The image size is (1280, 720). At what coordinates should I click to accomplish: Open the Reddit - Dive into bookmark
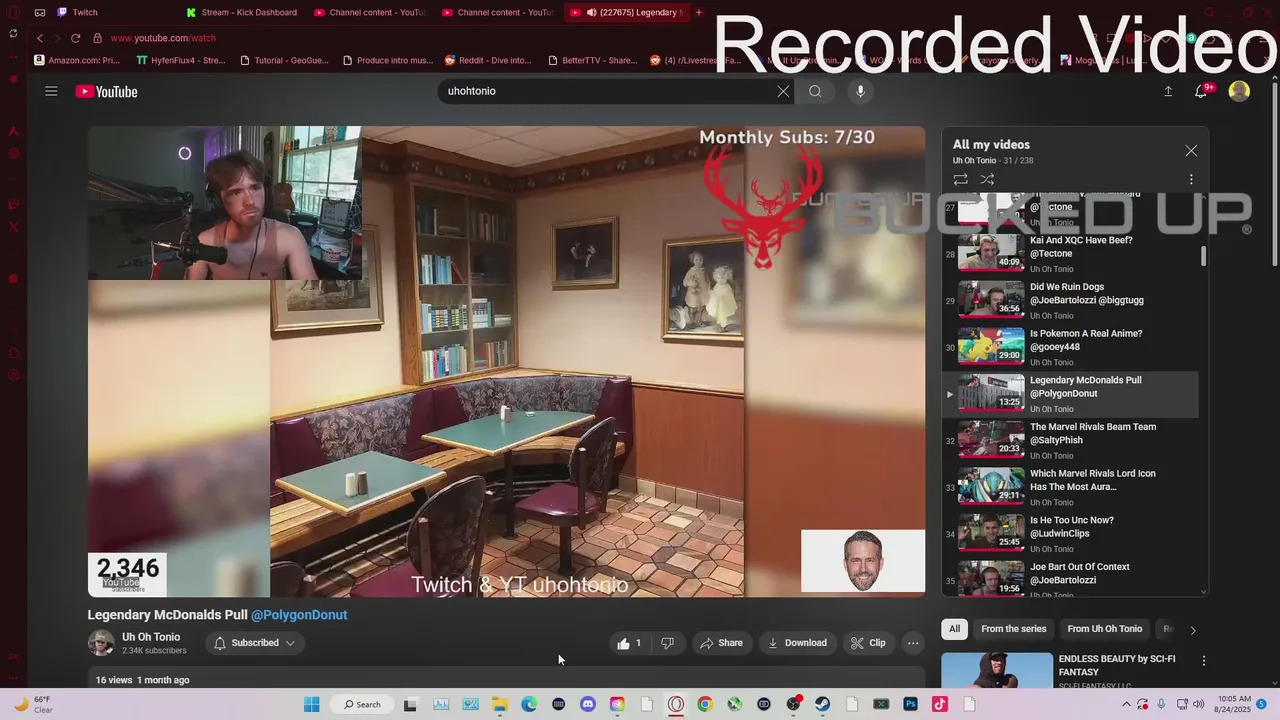[x=488, y=60]
